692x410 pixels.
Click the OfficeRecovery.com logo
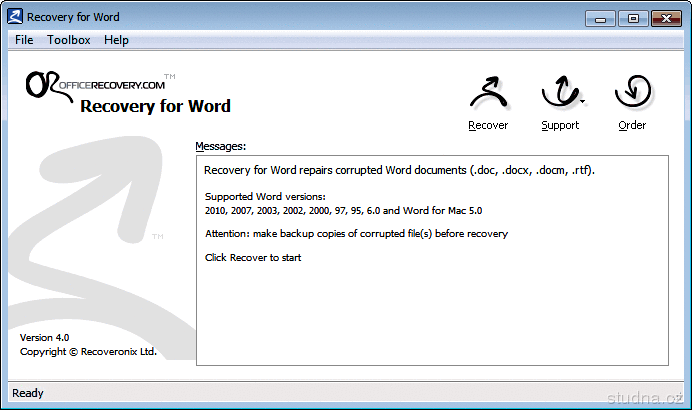[95, 84]
